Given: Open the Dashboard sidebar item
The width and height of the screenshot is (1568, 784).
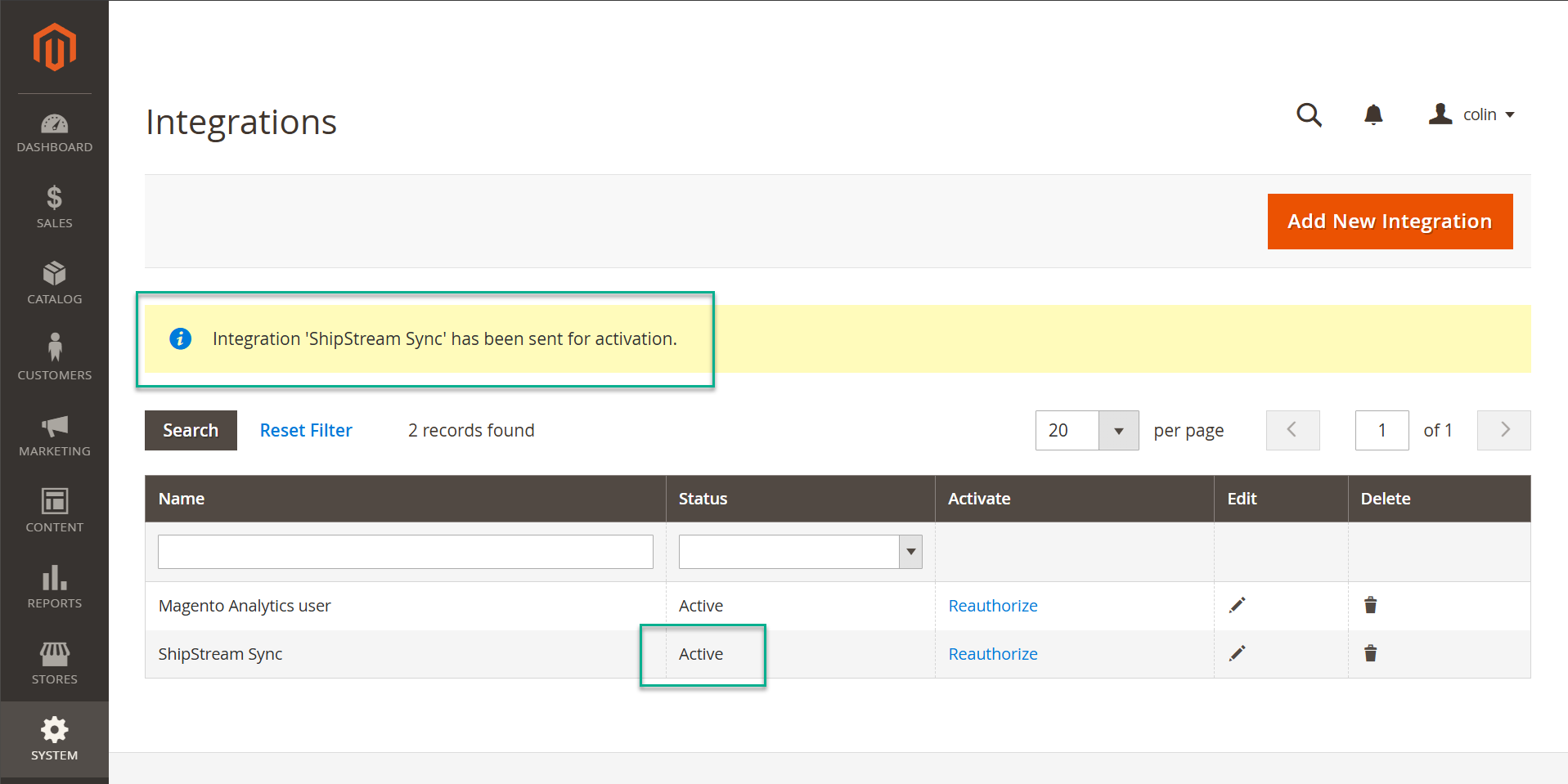Looking at the screenshot, I should 54,134.
